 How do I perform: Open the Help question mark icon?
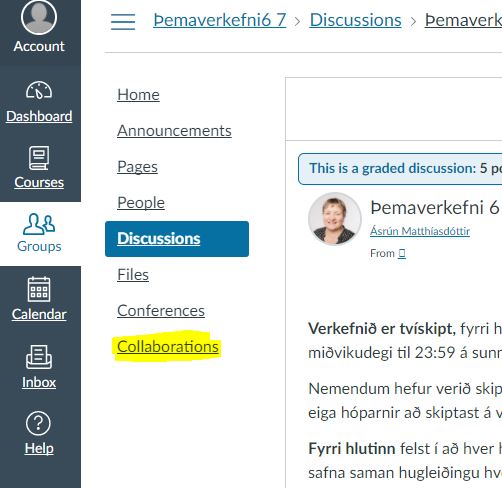(x=38, y=423)
